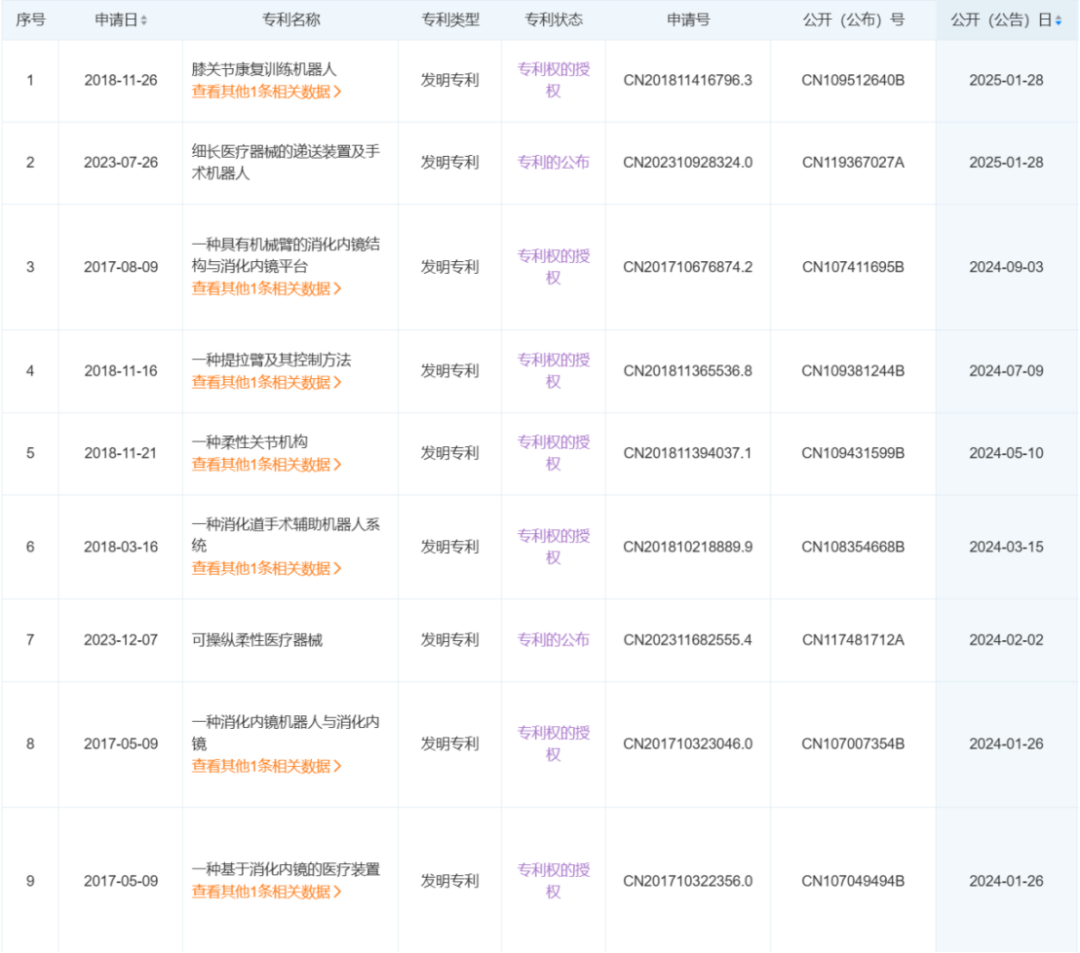The height and width of the screenshot is (953, 1080).
Task: Click application number CN201810218889.9
Action: [x=688, y=547]
